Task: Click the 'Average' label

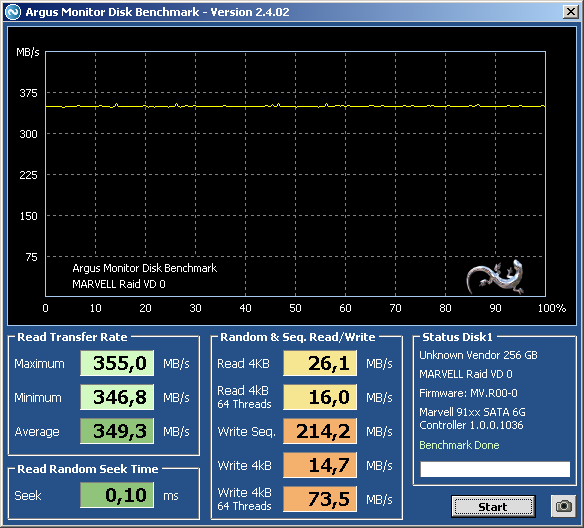Action: click(x=37, y=432)
